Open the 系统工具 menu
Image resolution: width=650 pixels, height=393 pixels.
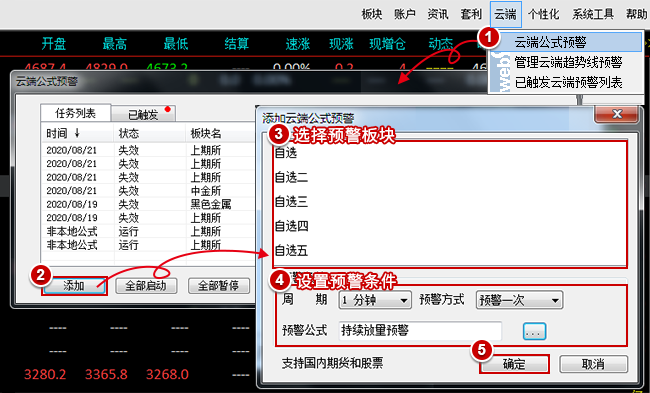[593, 15]
